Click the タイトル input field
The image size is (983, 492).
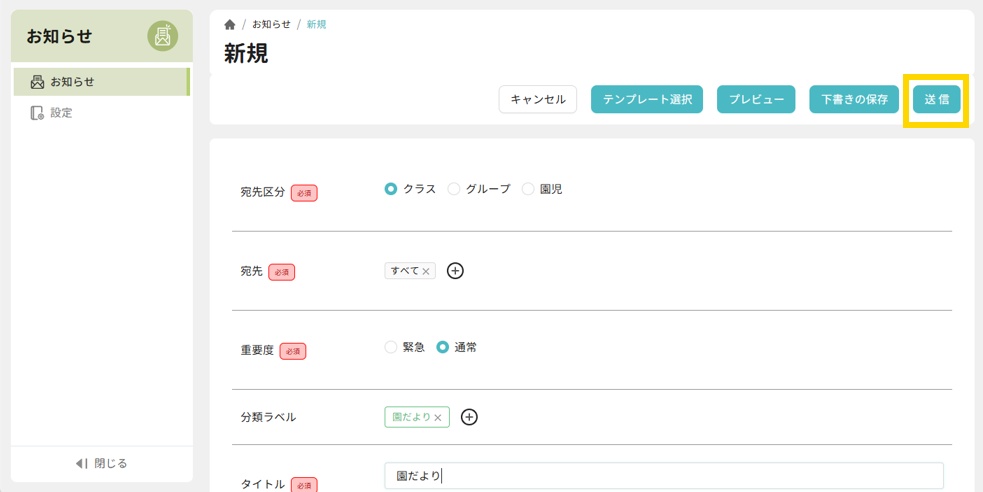pos(663,476)
